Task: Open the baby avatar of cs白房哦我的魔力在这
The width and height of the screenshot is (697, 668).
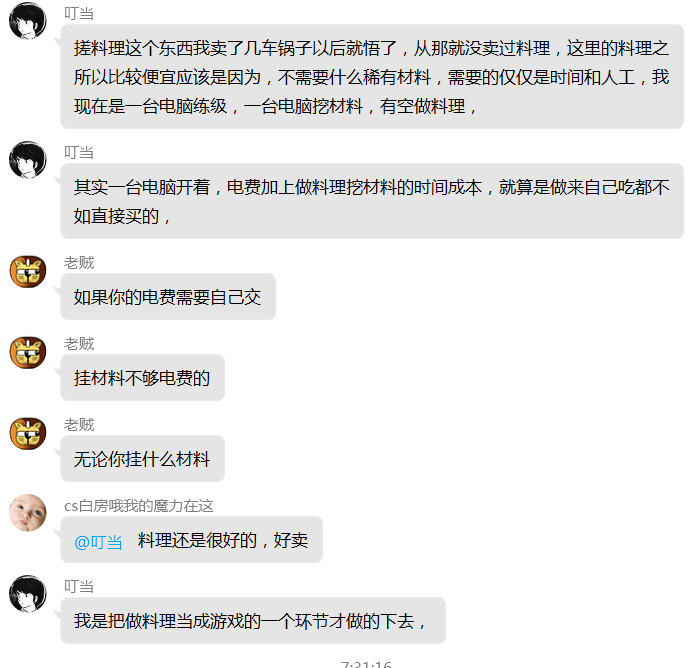Action: 28,513
